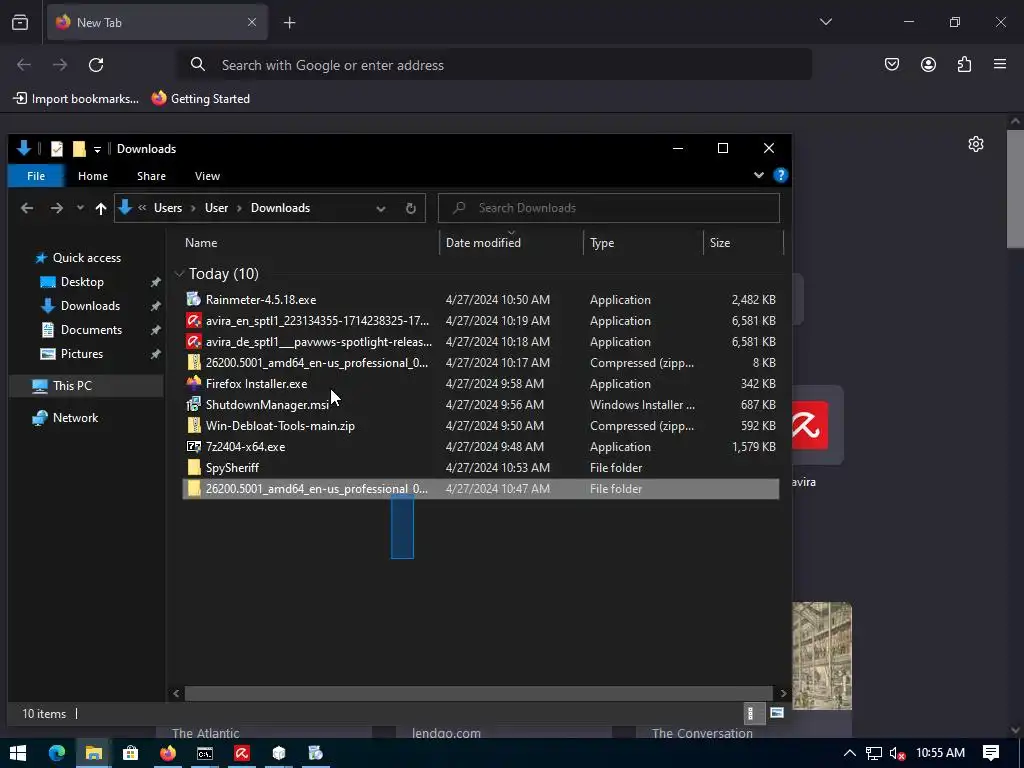The width and height of the screenshot is (1024, 768).
Task: Click the Windows Start button
Action: point(18,753)
